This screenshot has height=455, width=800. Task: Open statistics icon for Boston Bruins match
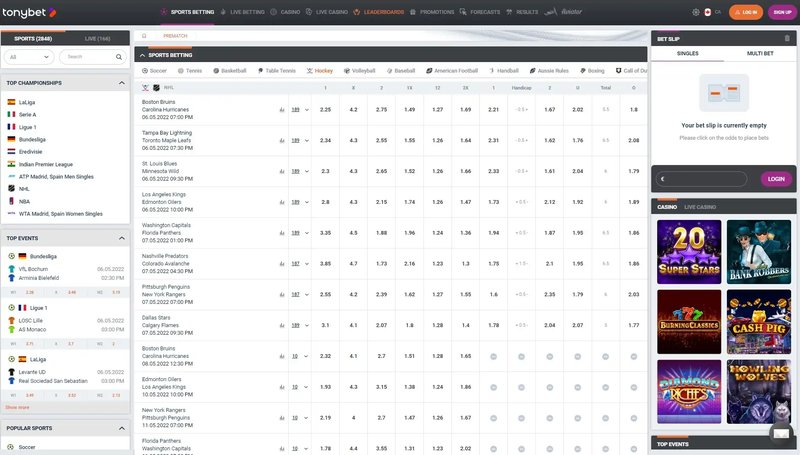coord(282,109)
